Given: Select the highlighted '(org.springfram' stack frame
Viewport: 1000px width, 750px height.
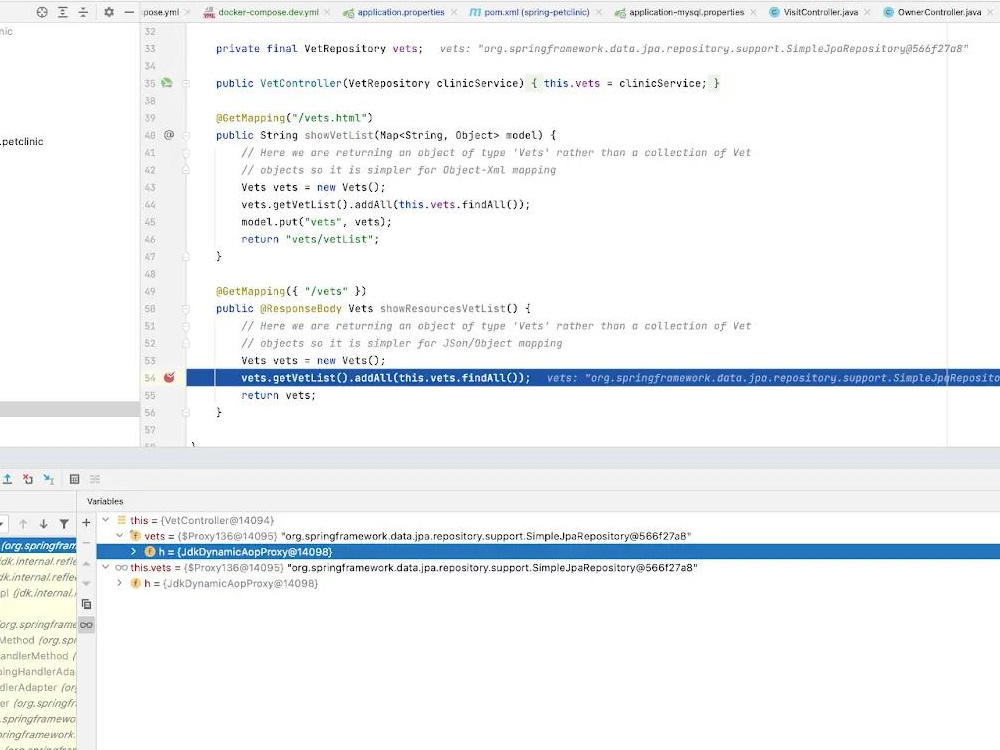Looking at the screenshot, I should tap(38, 545).
